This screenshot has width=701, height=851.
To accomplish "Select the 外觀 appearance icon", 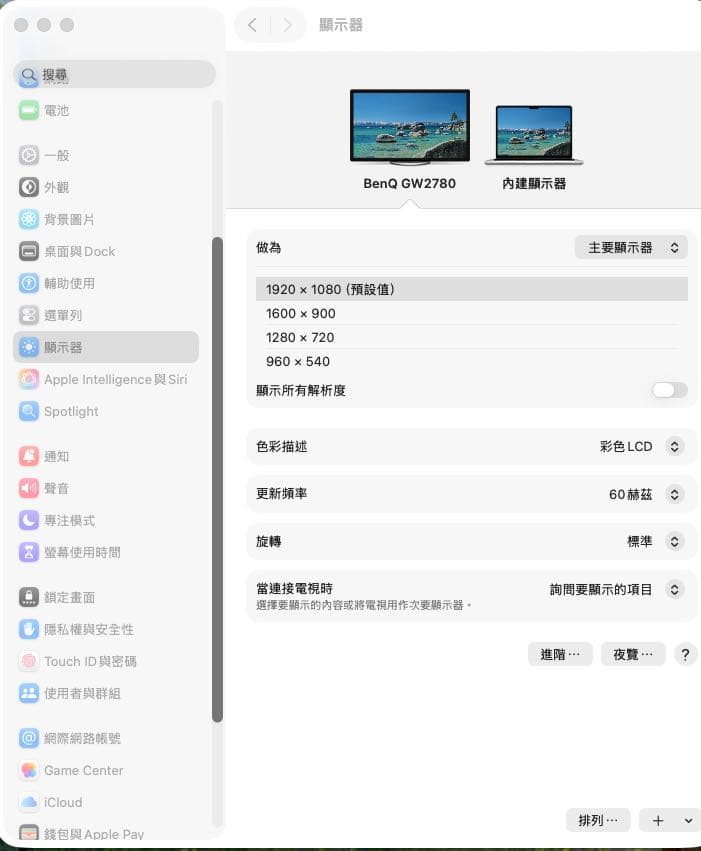I will click(x=29, y=187).
